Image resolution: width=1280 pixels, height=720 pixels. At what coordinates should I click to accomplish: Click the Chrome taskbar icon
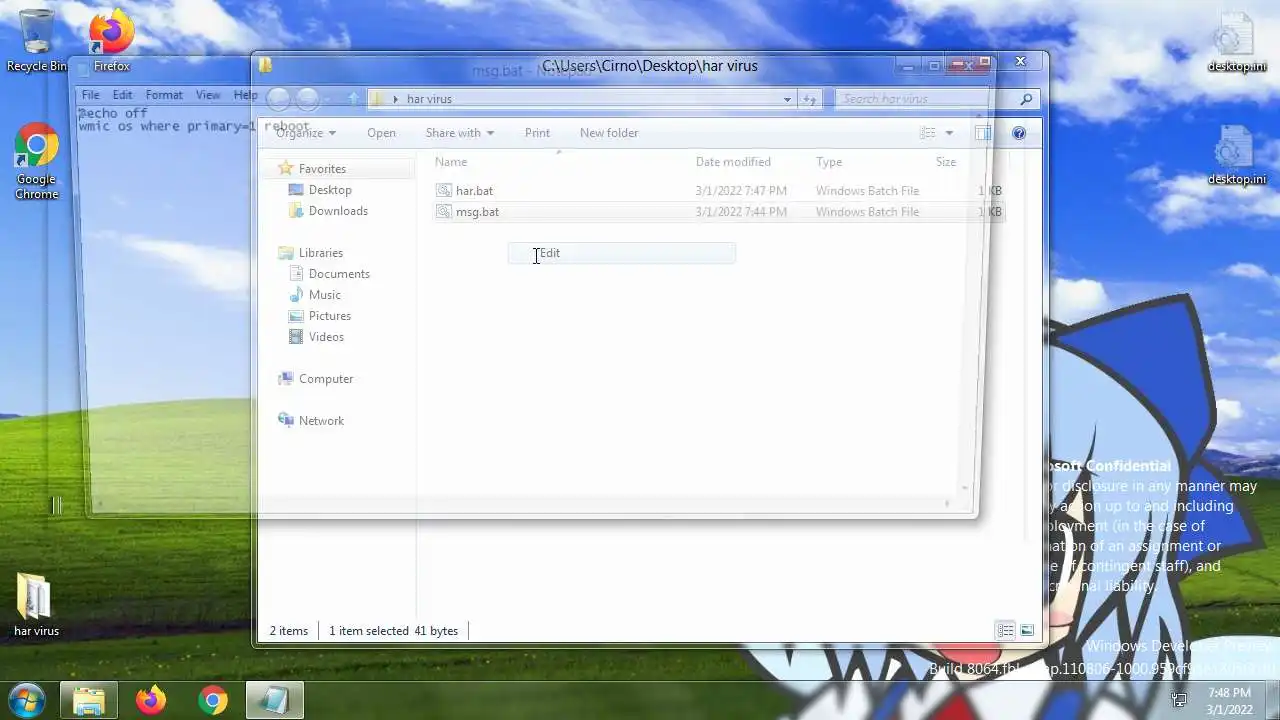coord(212,700)
